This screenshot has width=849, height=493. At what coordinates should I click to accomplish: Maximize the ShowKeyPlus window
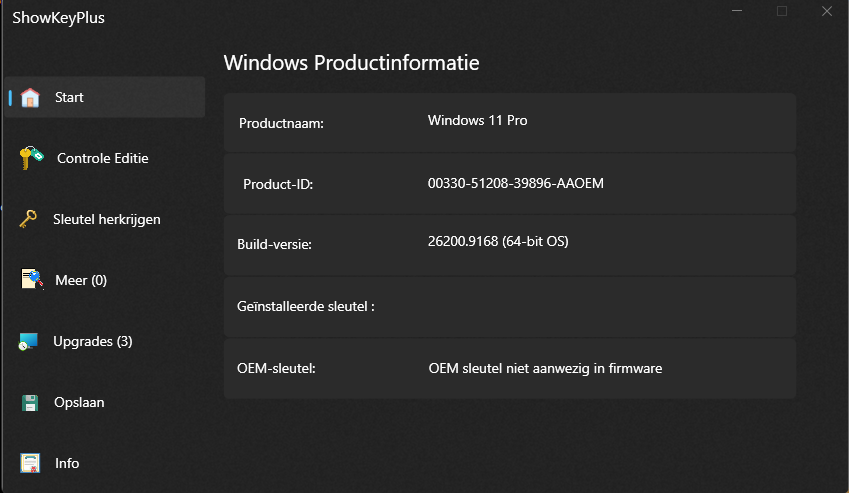click(782, 11)
